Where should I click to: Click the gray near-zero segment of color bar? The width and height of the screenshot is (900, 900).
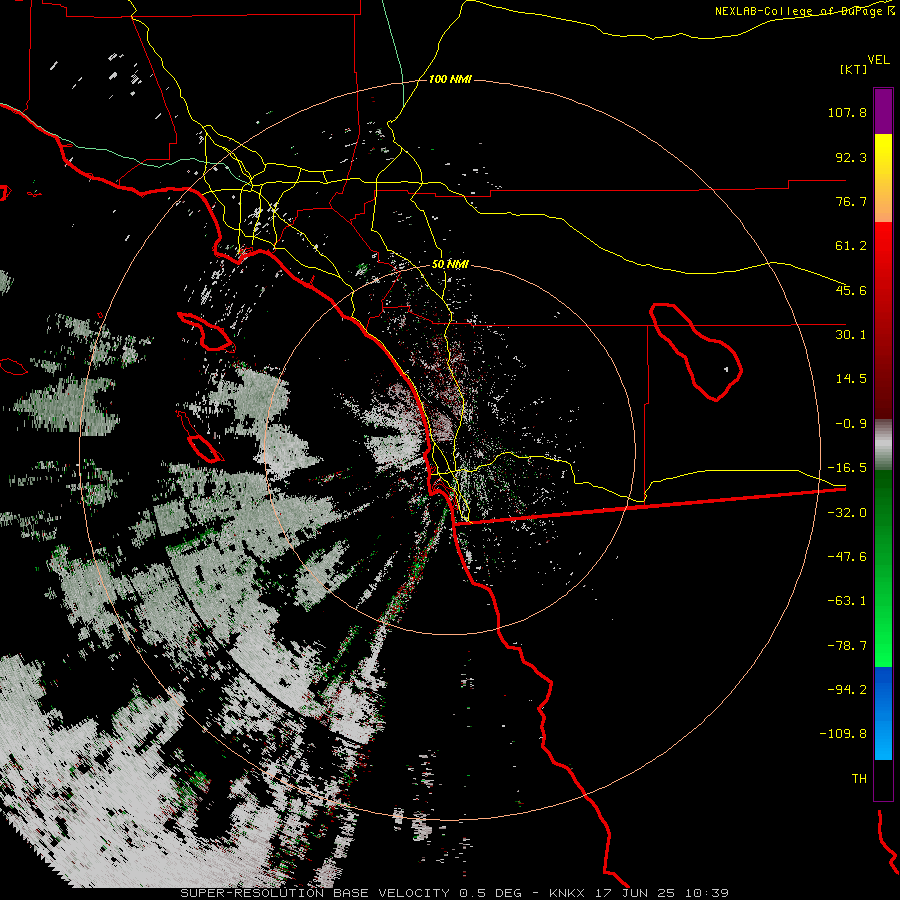point(883,445)
